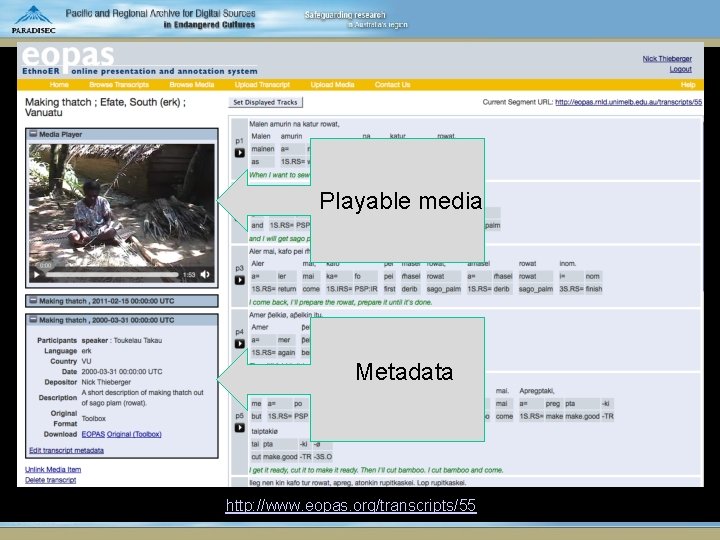Open Browse Transcripts in the navigation bar
720x540 pixels.
click(x=119, y=84)
